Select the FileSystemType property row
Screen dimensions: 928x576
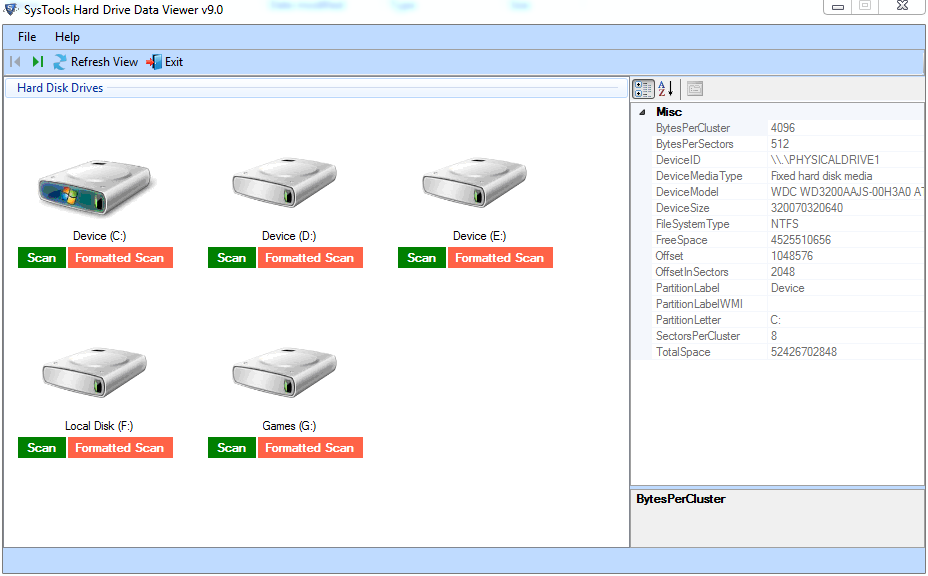point(787,224)
